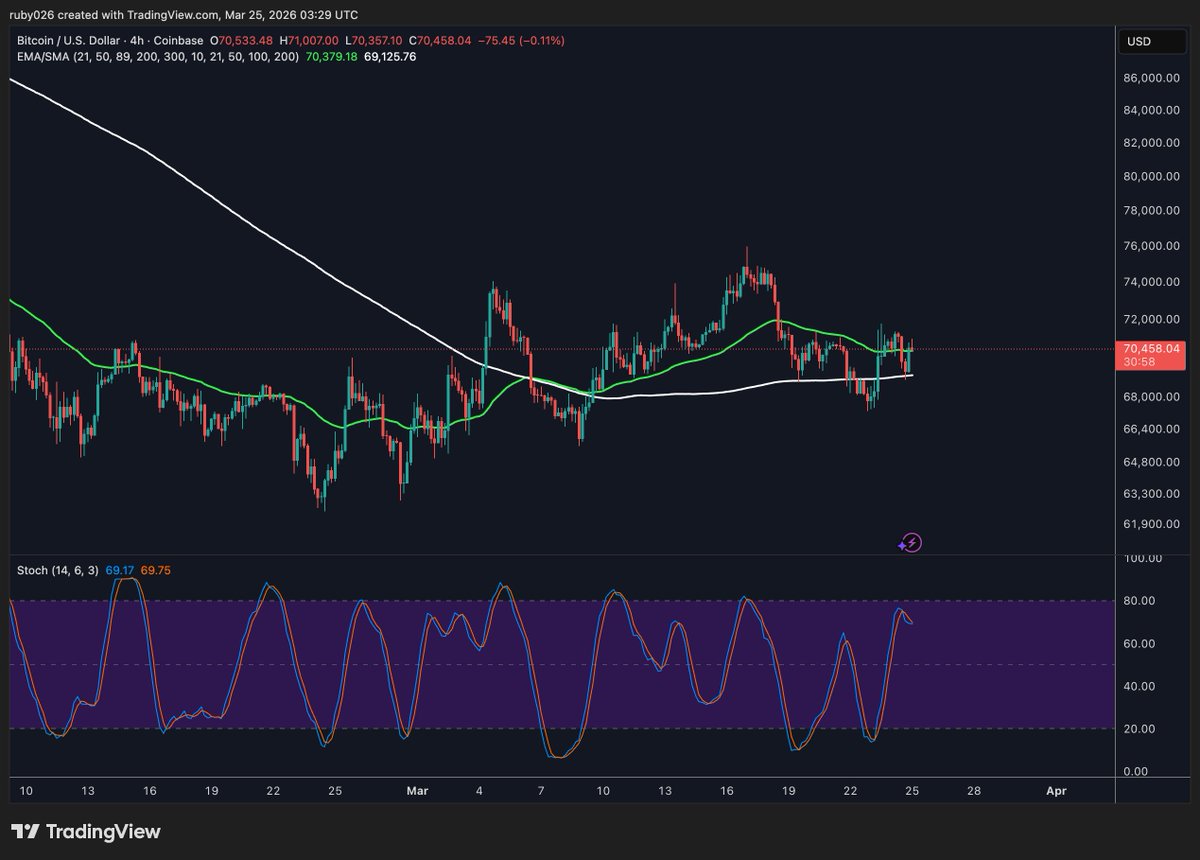Click the Mar label on time axis
Image resolution: width=1200 pixels, height=860 pixels.
417,790
